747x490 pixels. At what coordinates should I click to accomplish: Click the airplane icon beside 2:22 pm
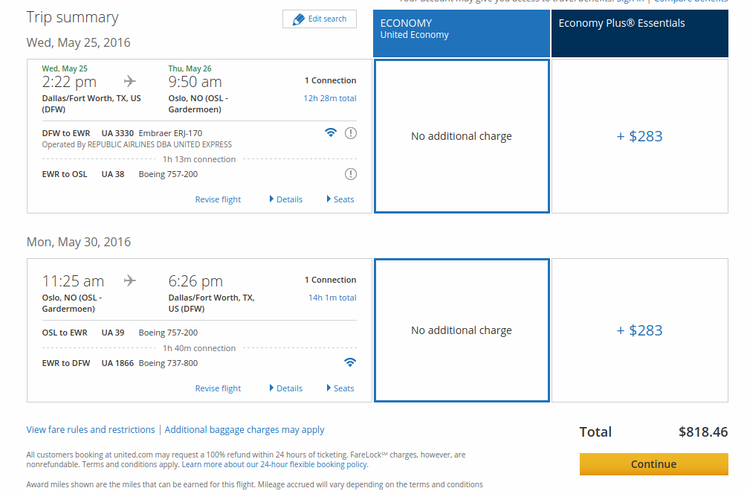[130, 81]
